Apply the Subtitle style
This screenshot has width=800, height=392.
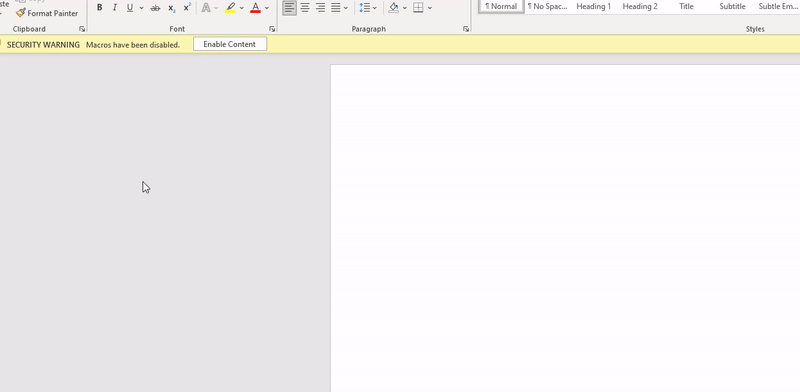pyautogui.click(x=732, y=6)
